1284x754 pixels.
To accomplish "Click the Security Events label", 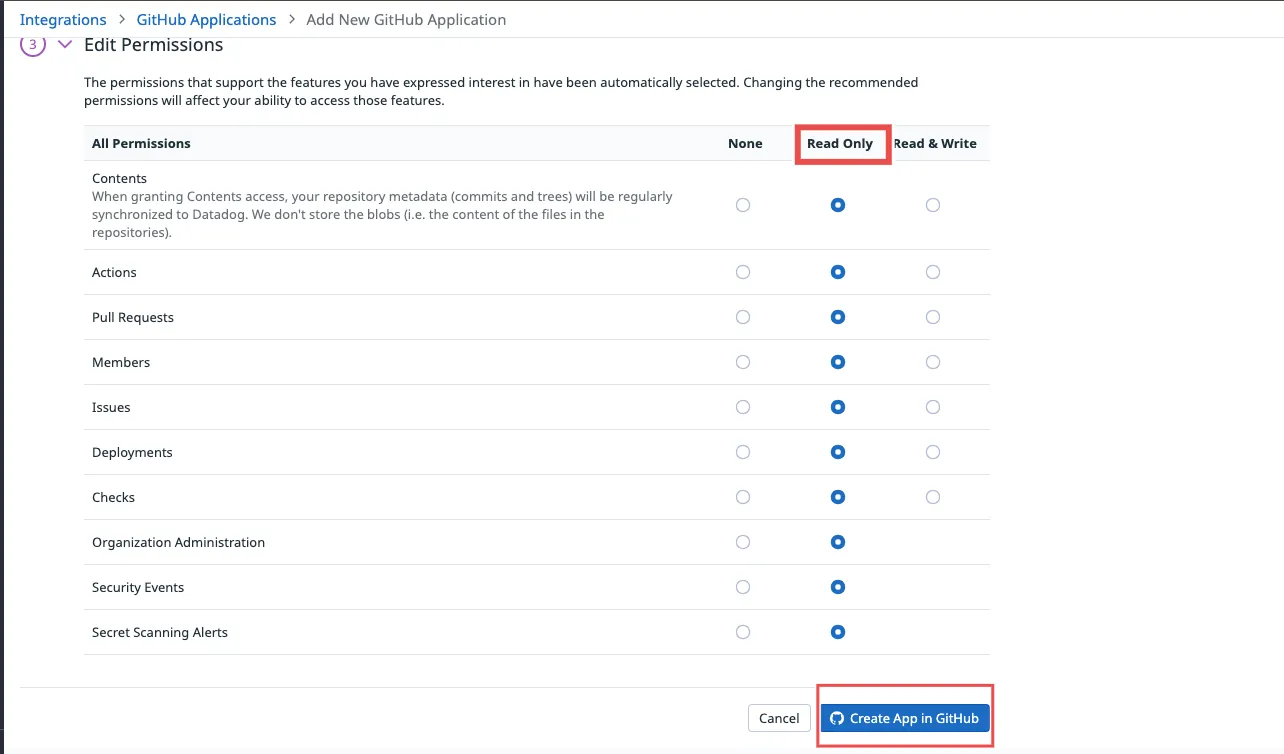I will tap(138, 587).
